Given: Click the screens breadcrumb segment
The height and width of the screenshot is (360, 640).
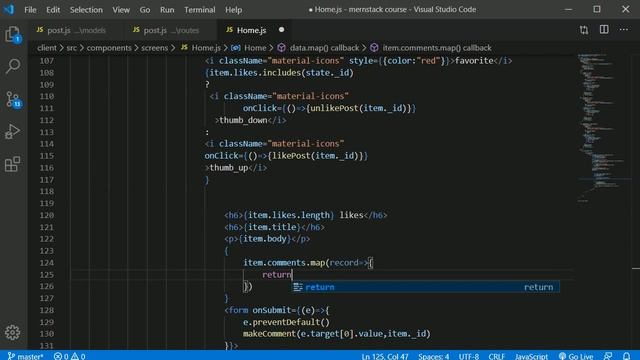Looking at the screenshot, I should tap(155, 48).
